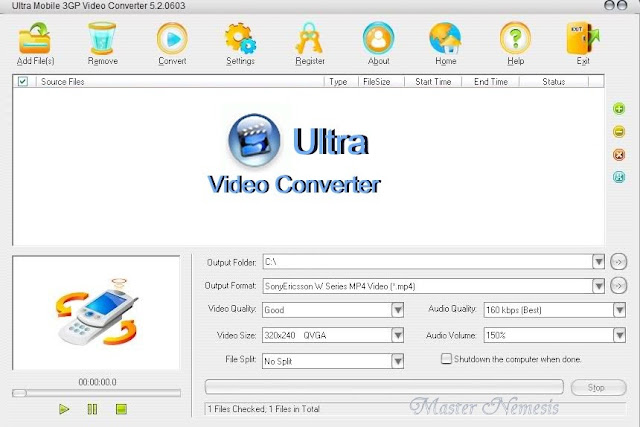Image resolution: width=640 pixels, height=427 pixels.
Task: Enable Shutdown the computer when done
Action: click(446, 359)
